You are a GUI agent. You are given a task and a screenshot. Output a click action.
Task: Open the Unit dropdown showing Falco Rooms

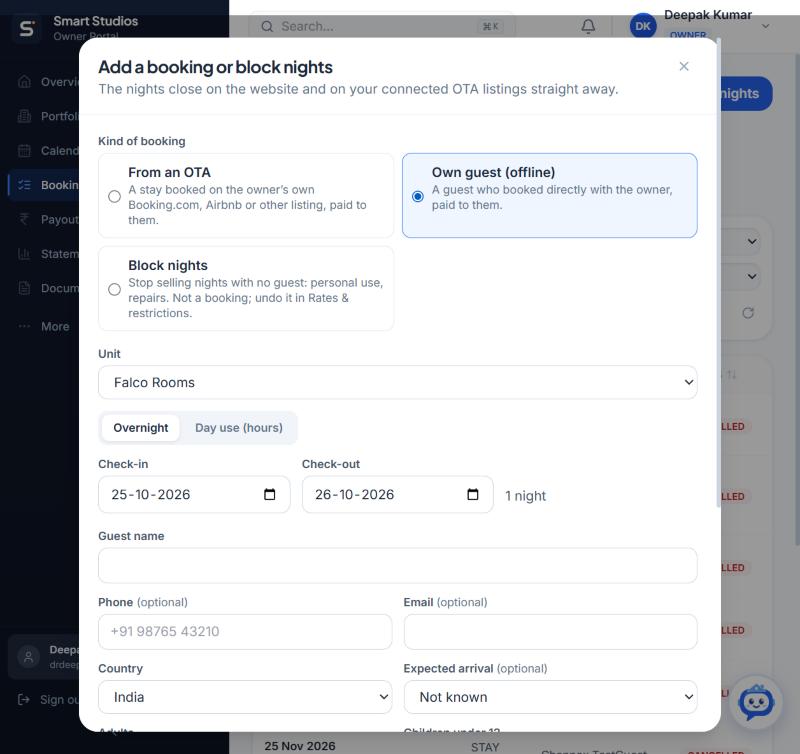(397, 382)
